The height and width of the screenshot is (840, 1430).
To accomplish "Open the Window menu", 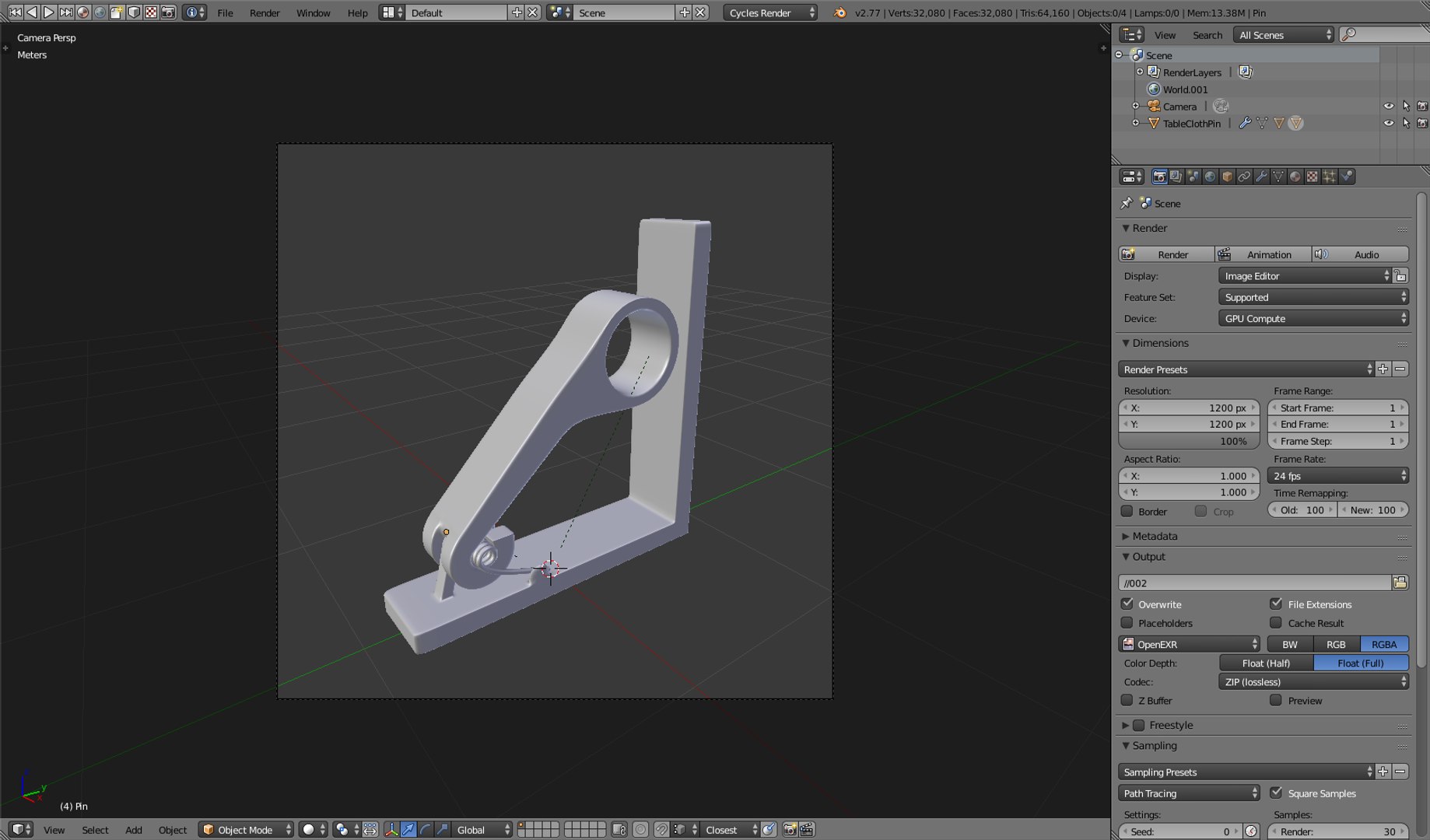I will (314, 12).
